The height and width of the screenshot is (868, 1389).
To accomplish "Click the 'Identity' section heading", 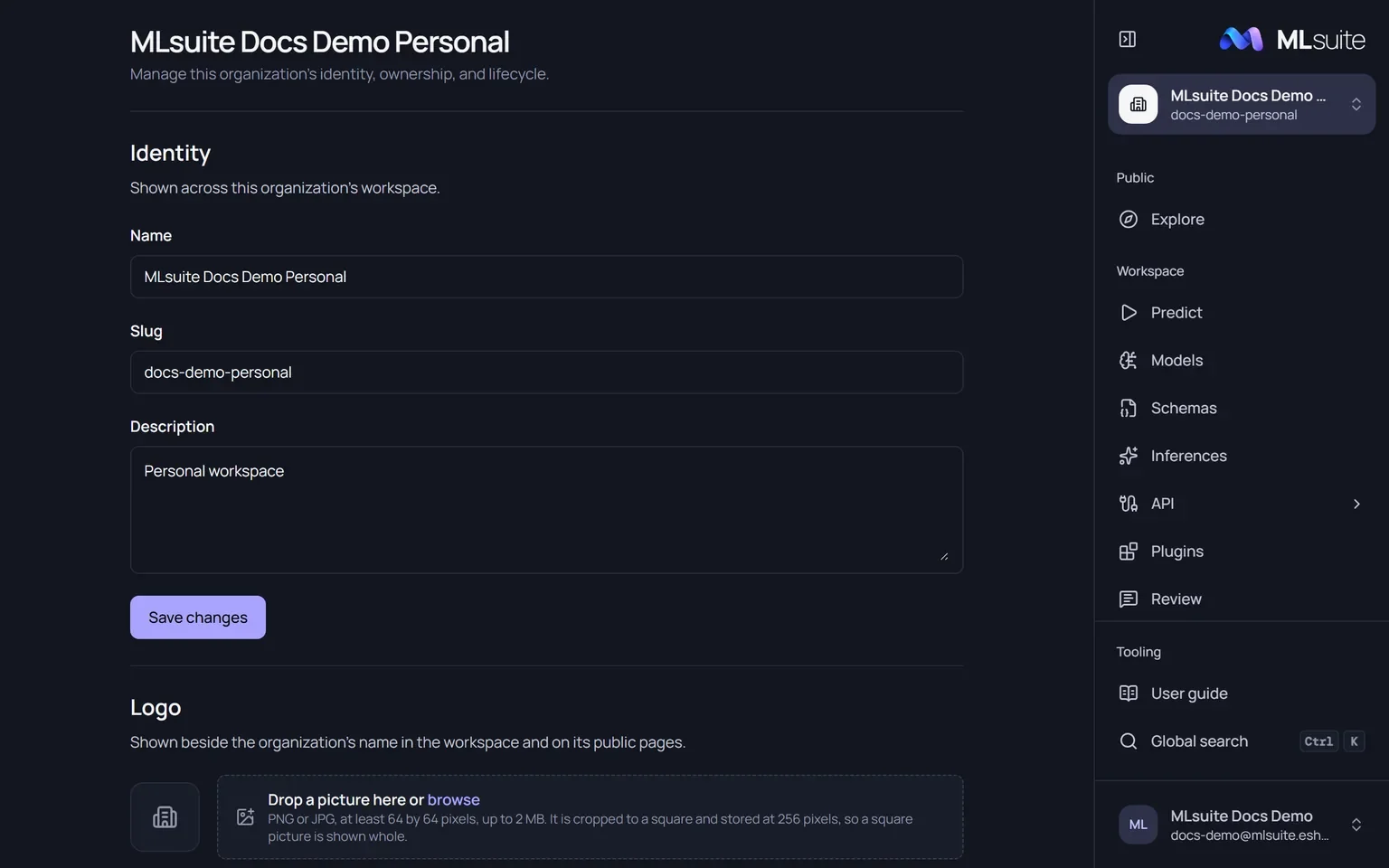I will pos(170,153).
